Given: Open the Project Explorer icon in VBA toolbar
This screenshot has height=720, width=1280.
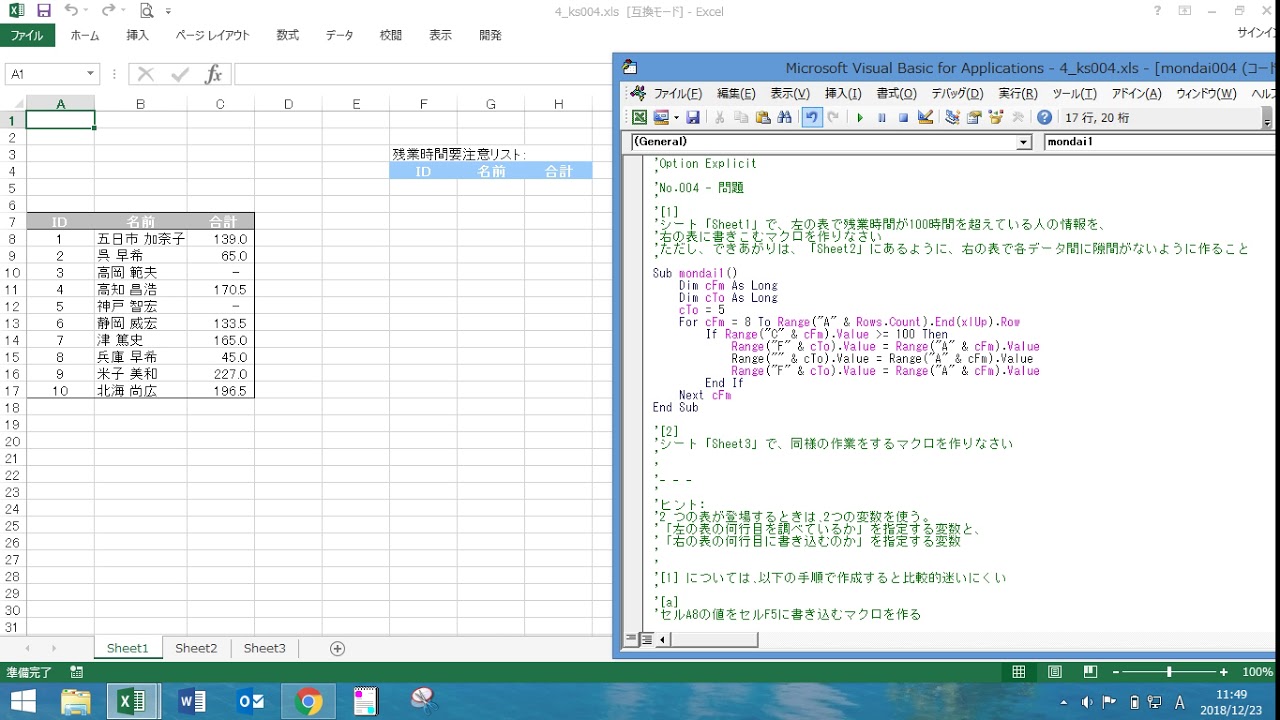Looking at the screenshot, I should (952, 118).
